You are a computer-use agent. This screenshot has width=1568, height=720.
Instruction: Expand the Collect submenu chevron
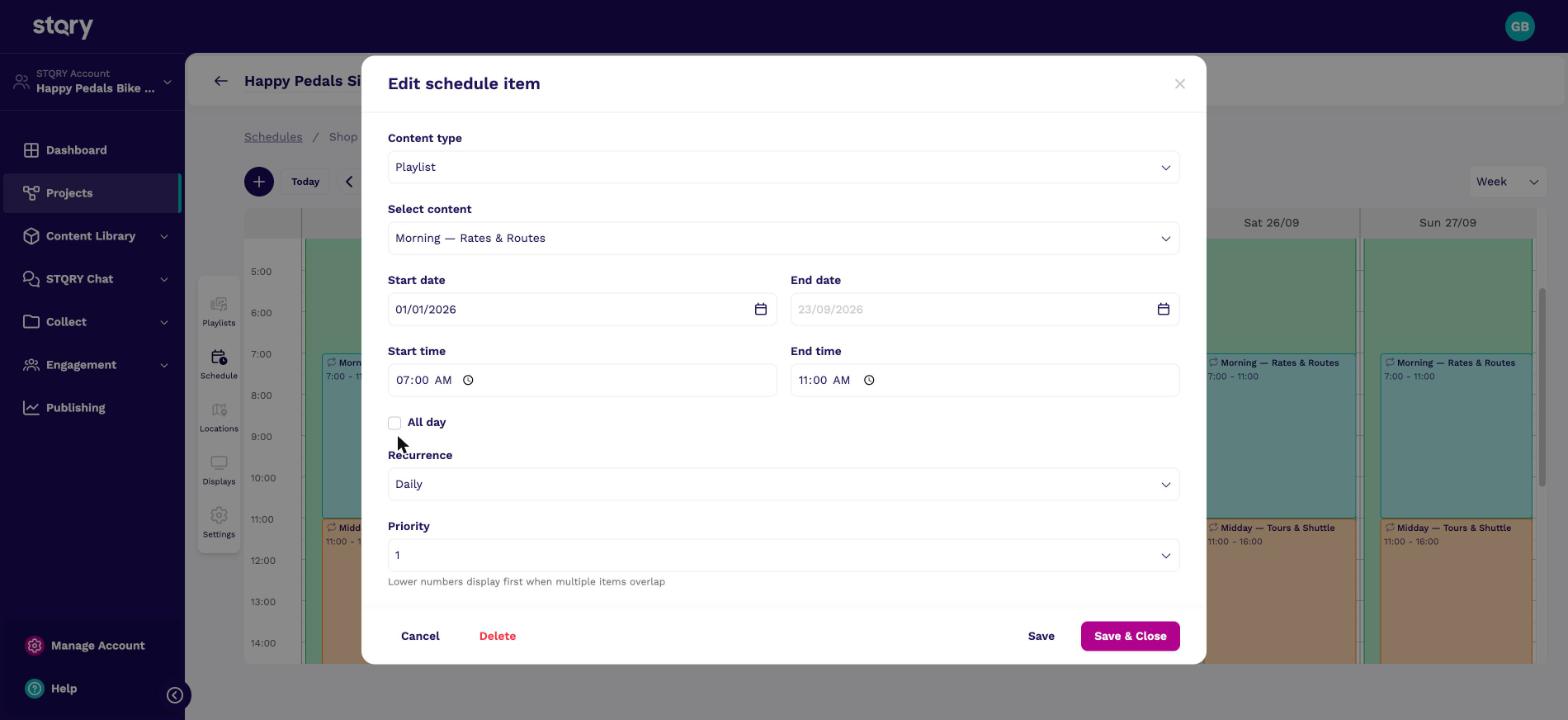coord(164,322)
